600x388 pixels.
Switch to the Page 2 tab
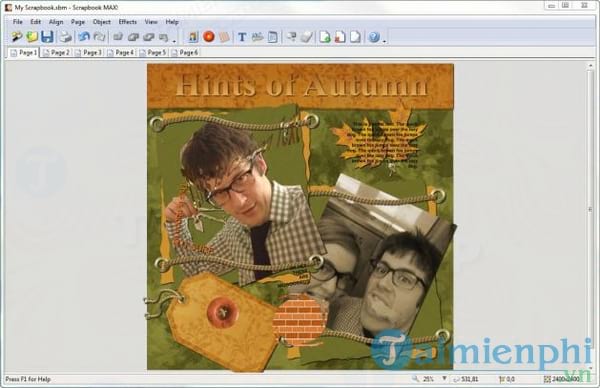click(56, 53)
